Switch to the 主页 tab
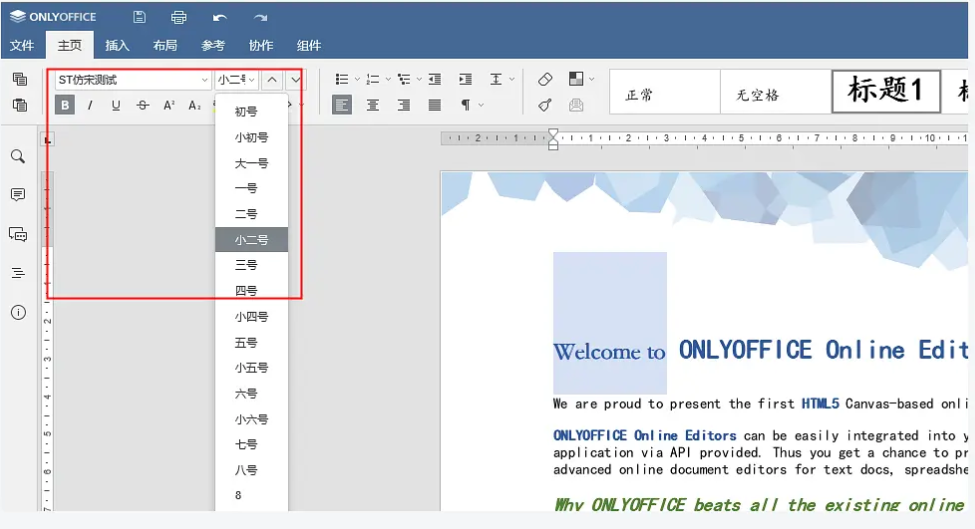975x529 pixels. point(70,45)
